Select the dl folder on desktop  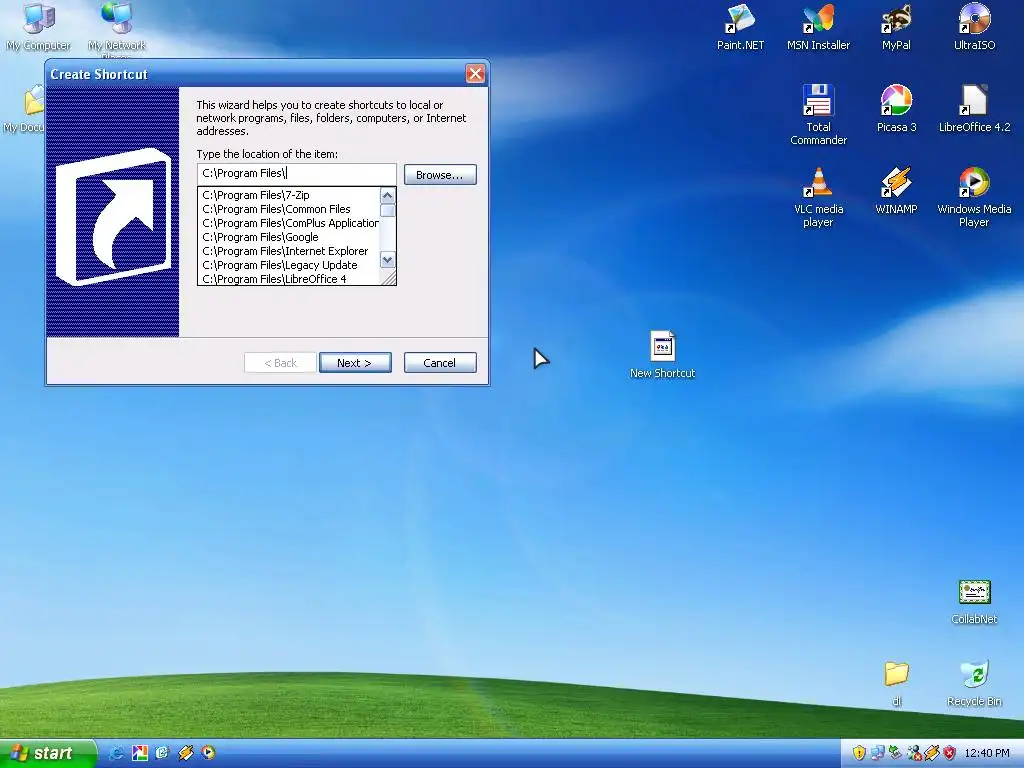pyautogui.click(x=897, y=683)
